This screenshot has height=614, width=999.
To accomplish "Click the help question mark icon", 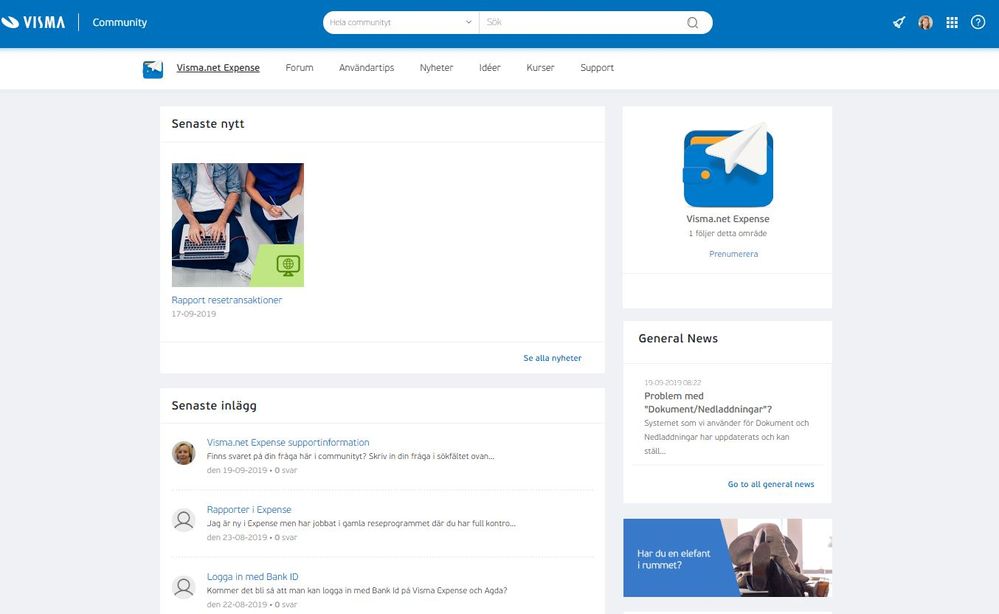I will tap(978, 22).
